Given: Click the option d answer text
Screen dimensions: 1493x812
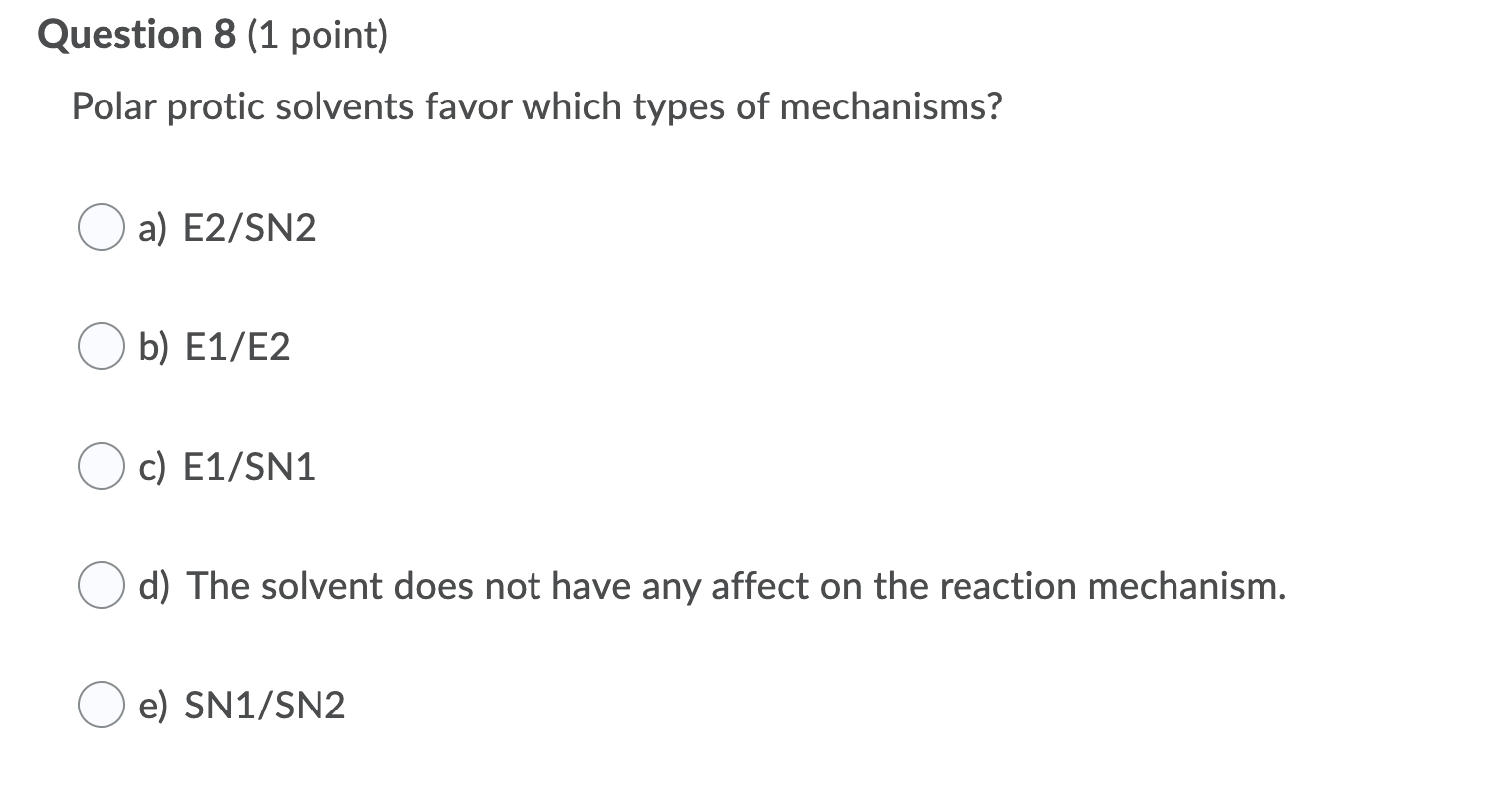Looking at the screenshot, I should (737, 586).
